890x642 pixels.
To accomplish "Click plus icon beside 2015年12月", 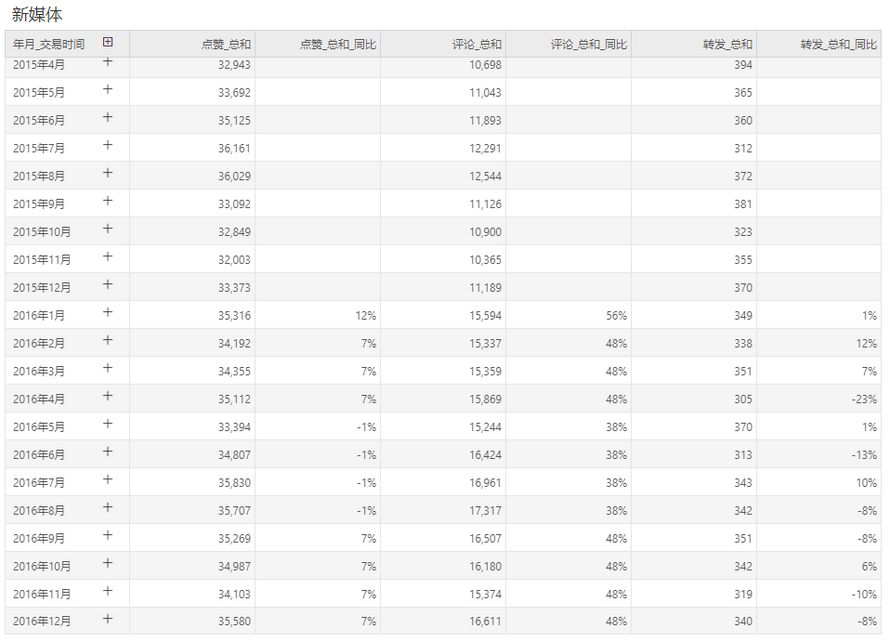I will coord(107,284).
